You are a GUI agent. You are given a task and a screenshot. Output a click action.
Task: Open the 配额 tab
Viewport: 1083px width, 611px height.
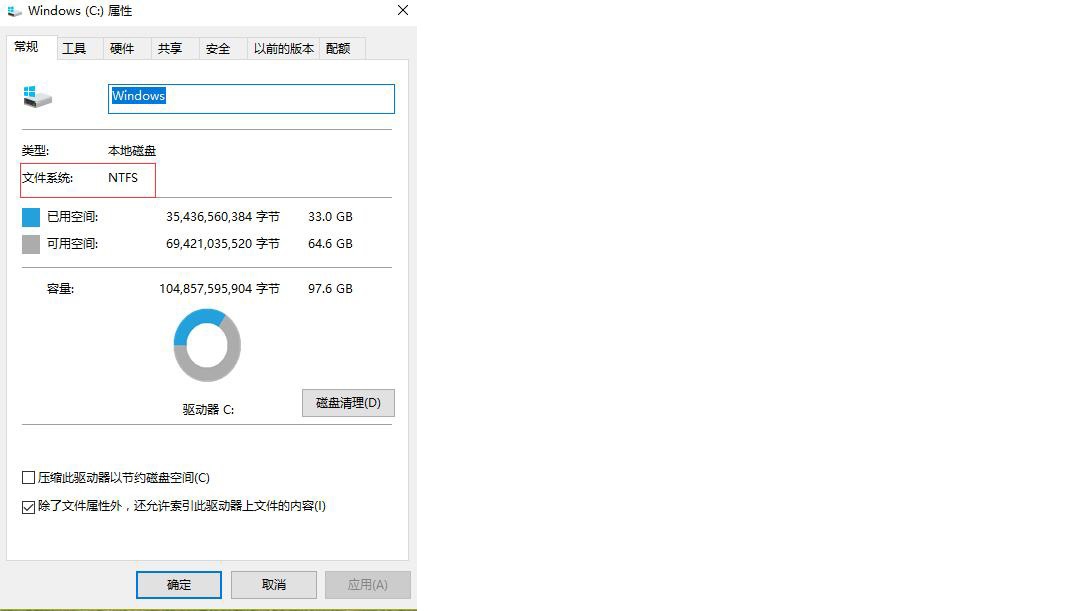click(338, 48)
